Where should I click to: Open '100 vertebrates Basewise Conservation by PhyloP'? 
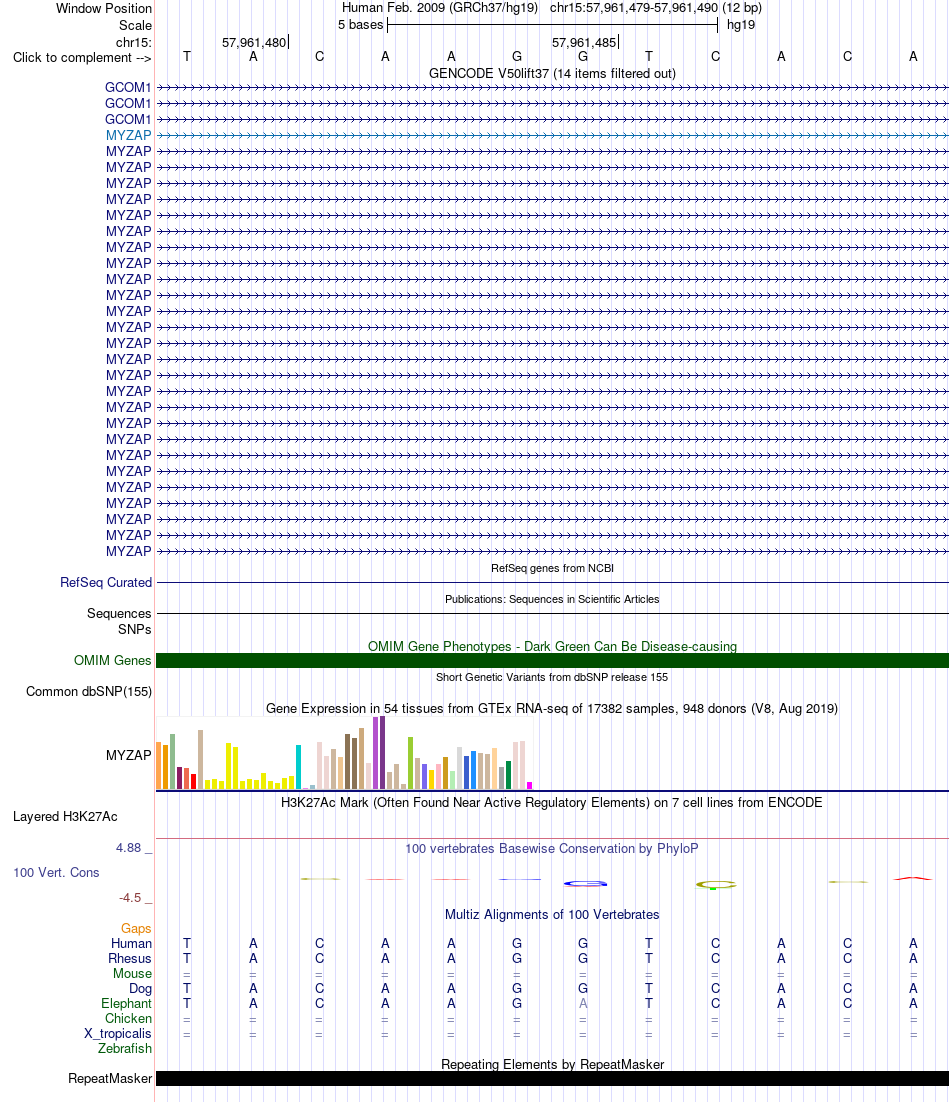point(552,848)
